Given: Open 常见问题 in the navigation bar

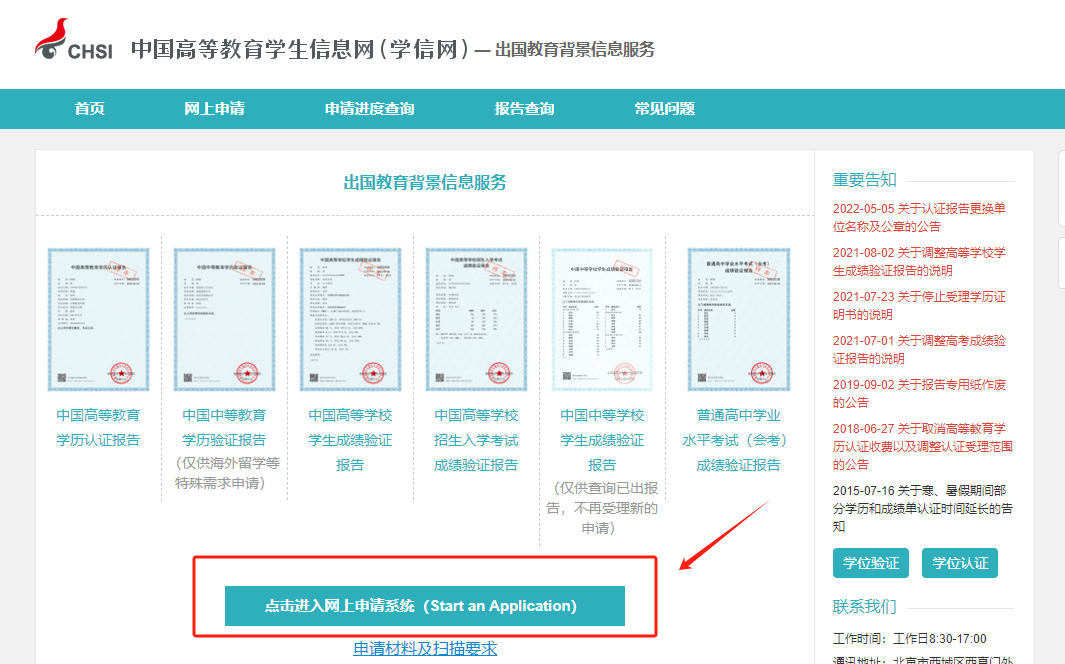Looking at the screenshot, I should [x=664, y=109].
